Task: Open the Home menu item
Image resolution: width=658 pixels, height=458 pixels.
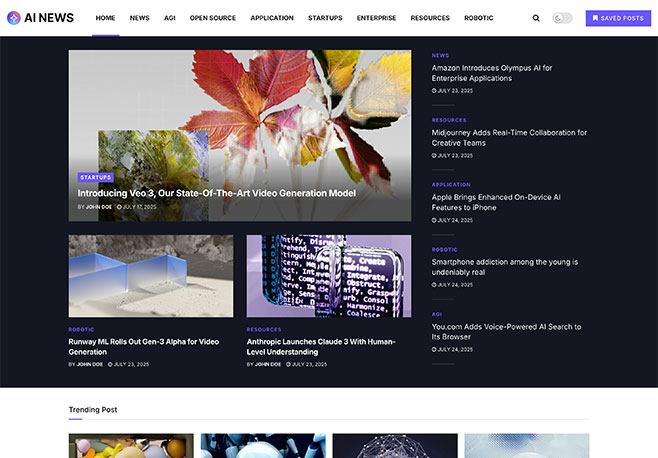Action: pyautogui.click(x=106, y=18)
